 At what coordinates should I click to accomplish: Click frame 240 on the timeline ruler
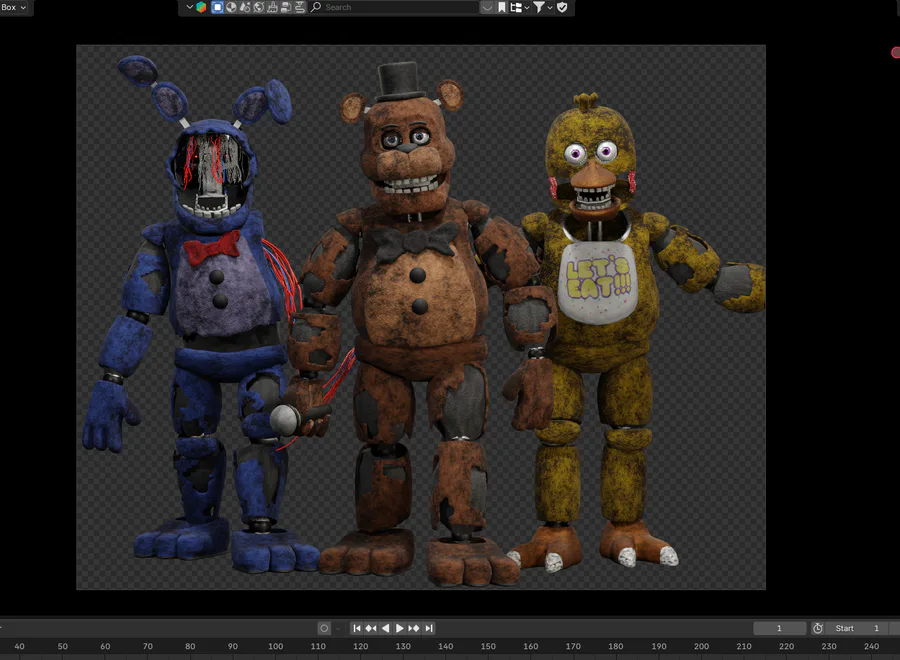[871, 646]
